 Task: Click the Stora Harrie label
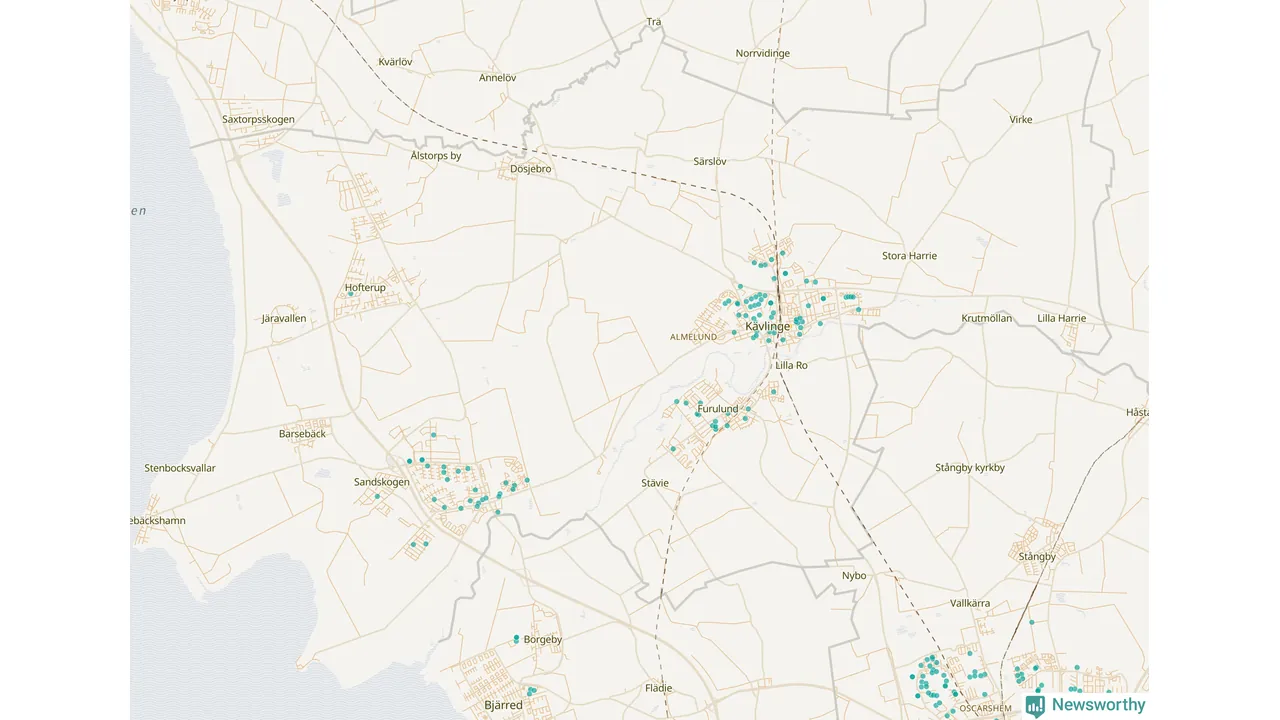909,256
